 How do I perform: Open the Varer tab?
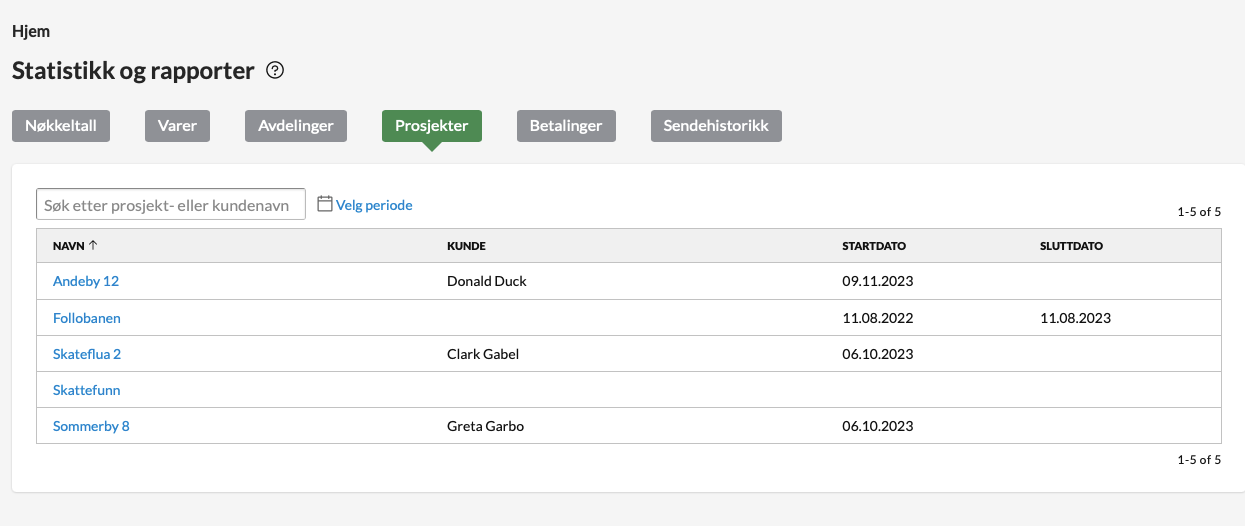point(177,127)
